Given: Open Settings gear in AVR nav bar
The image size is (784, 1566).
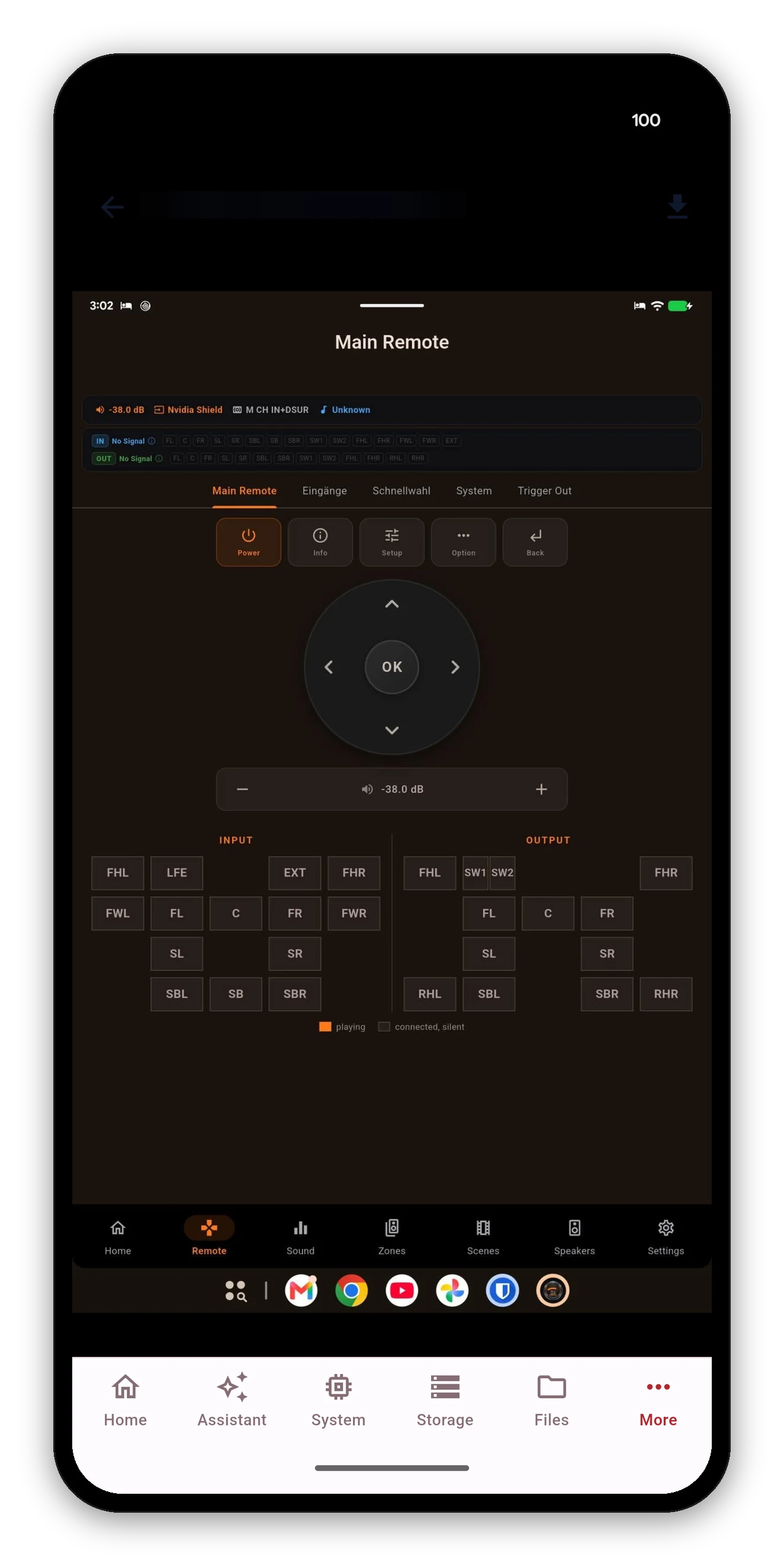Looking at the screenshot, I should [x=666, y=1237].
